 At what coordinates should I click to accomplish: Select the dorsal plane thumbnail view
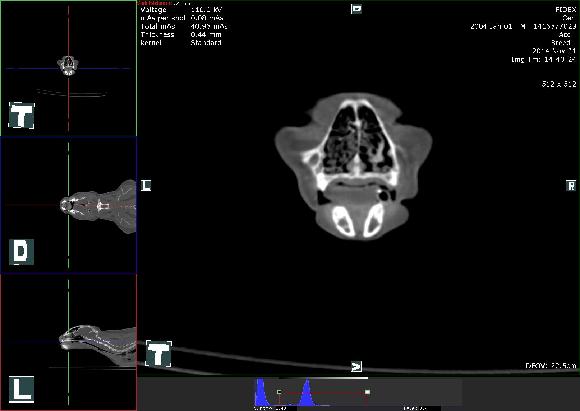coord(68,205)
